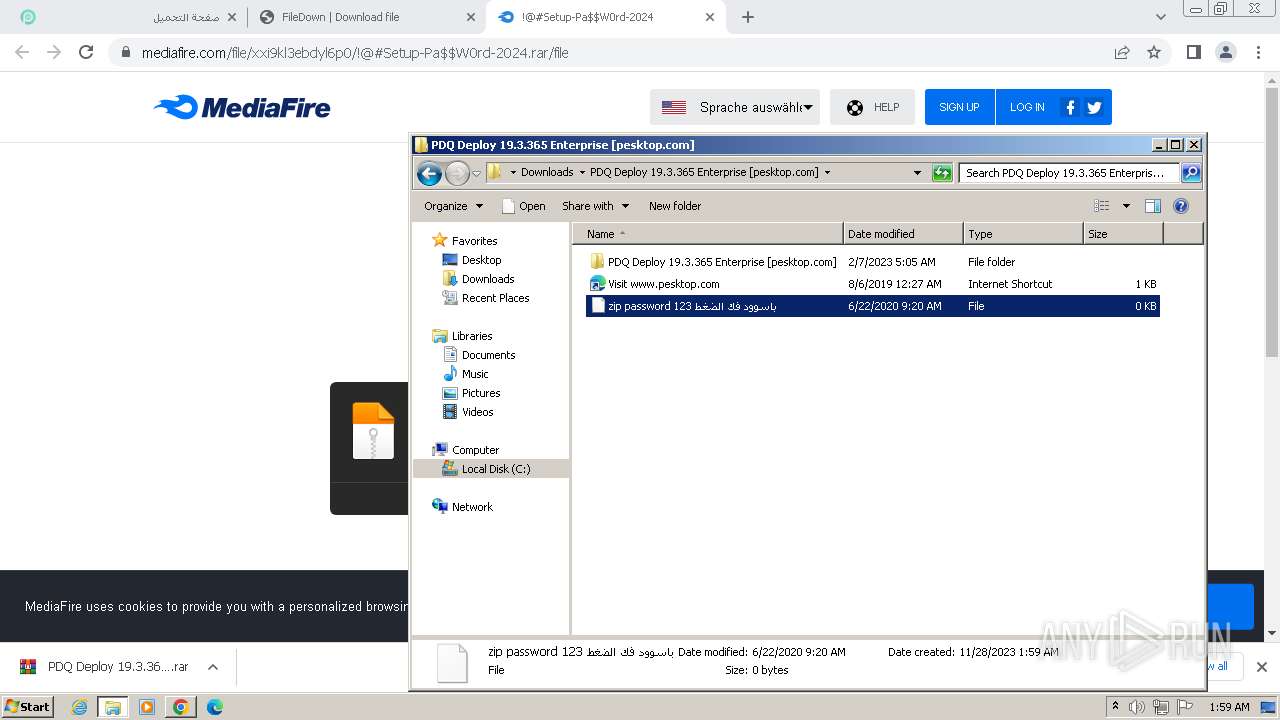
Task: Open Downloads in the navigation pane
Action: click(x=488, y=279)
